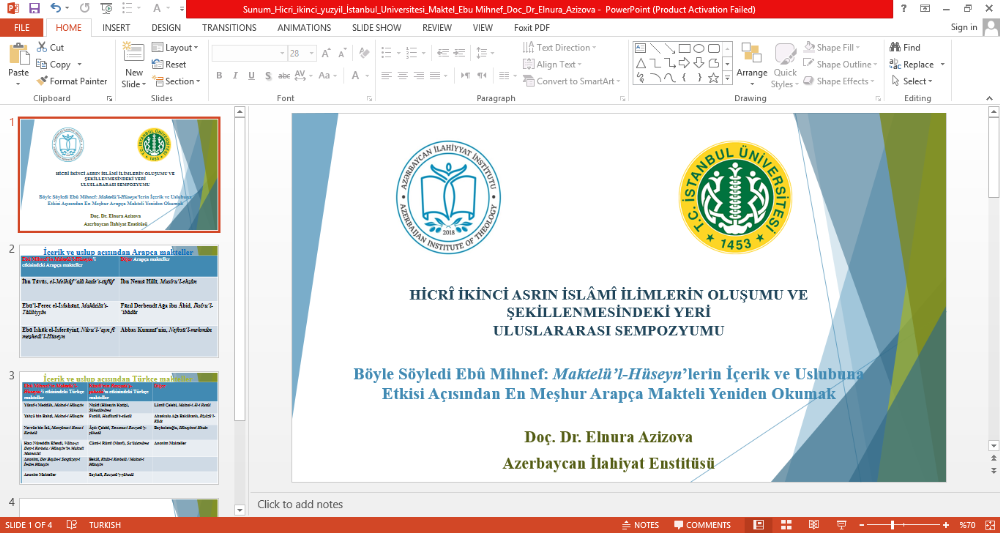Toggle Comments pane in status bar
1000x533 pixels.
point(702,525)
